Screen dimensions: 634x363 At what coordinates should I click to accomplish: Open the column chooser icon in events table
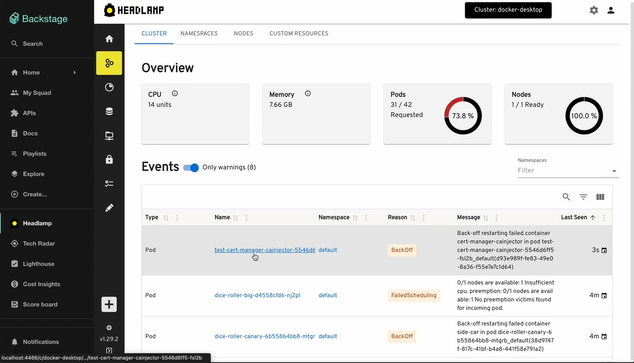click(600, 197)
